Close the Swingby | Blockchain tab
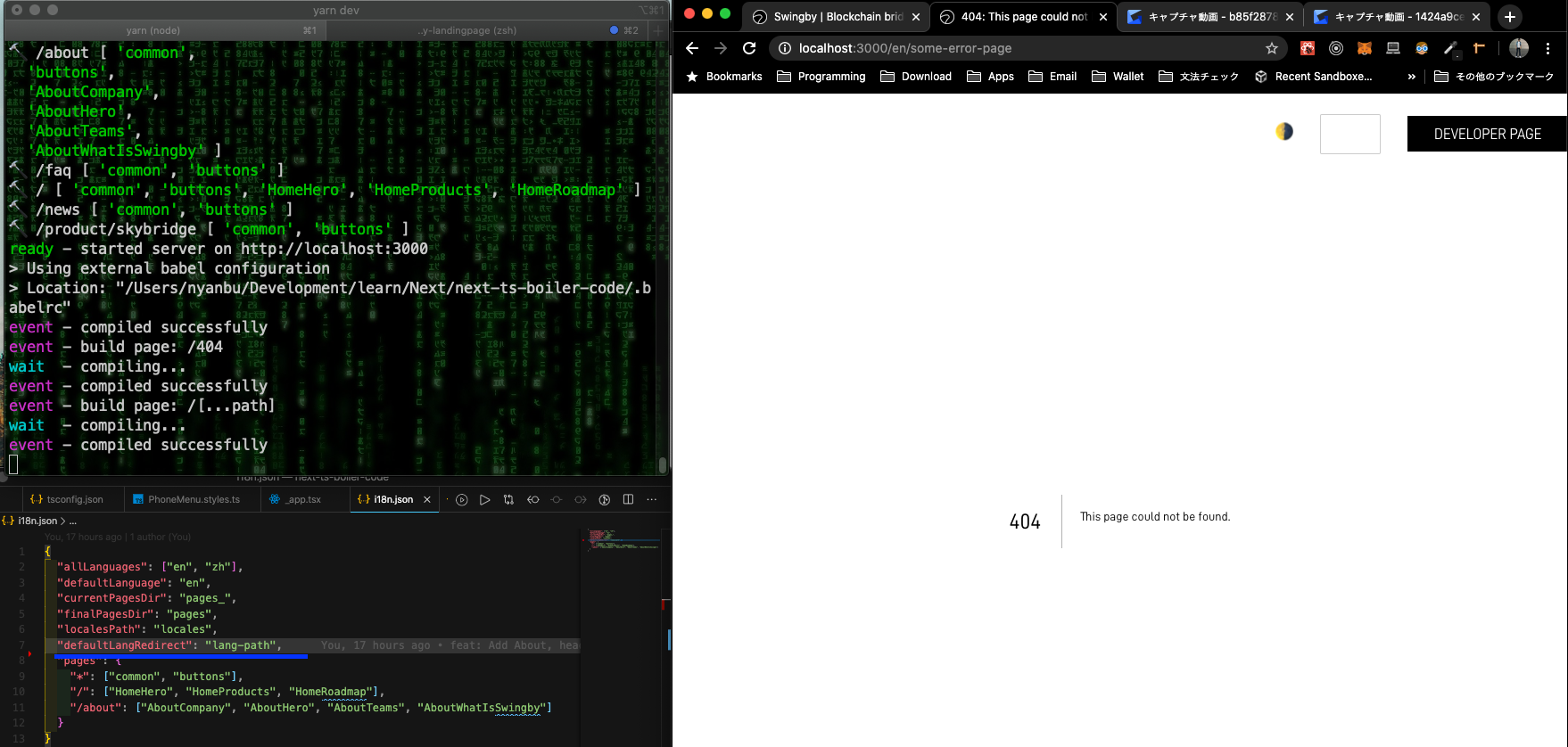This screenshot has height=747, width=1568. pyautogui.click(x=916, y=17)
